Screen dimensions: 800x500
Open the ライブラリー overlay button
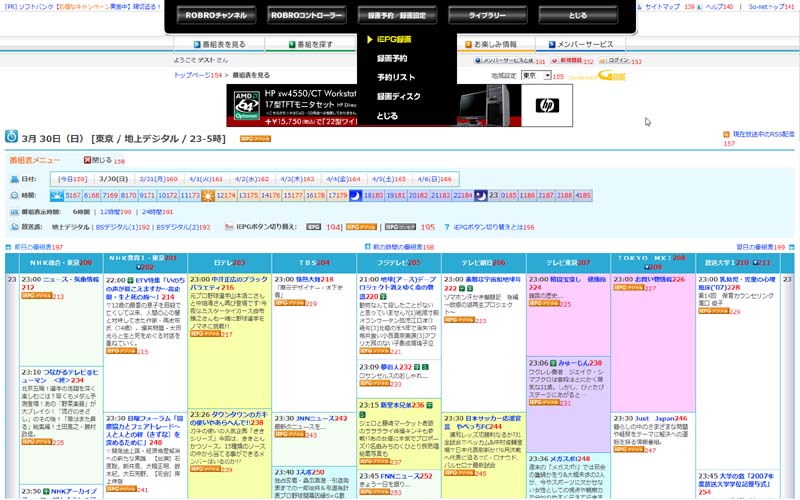487,15
